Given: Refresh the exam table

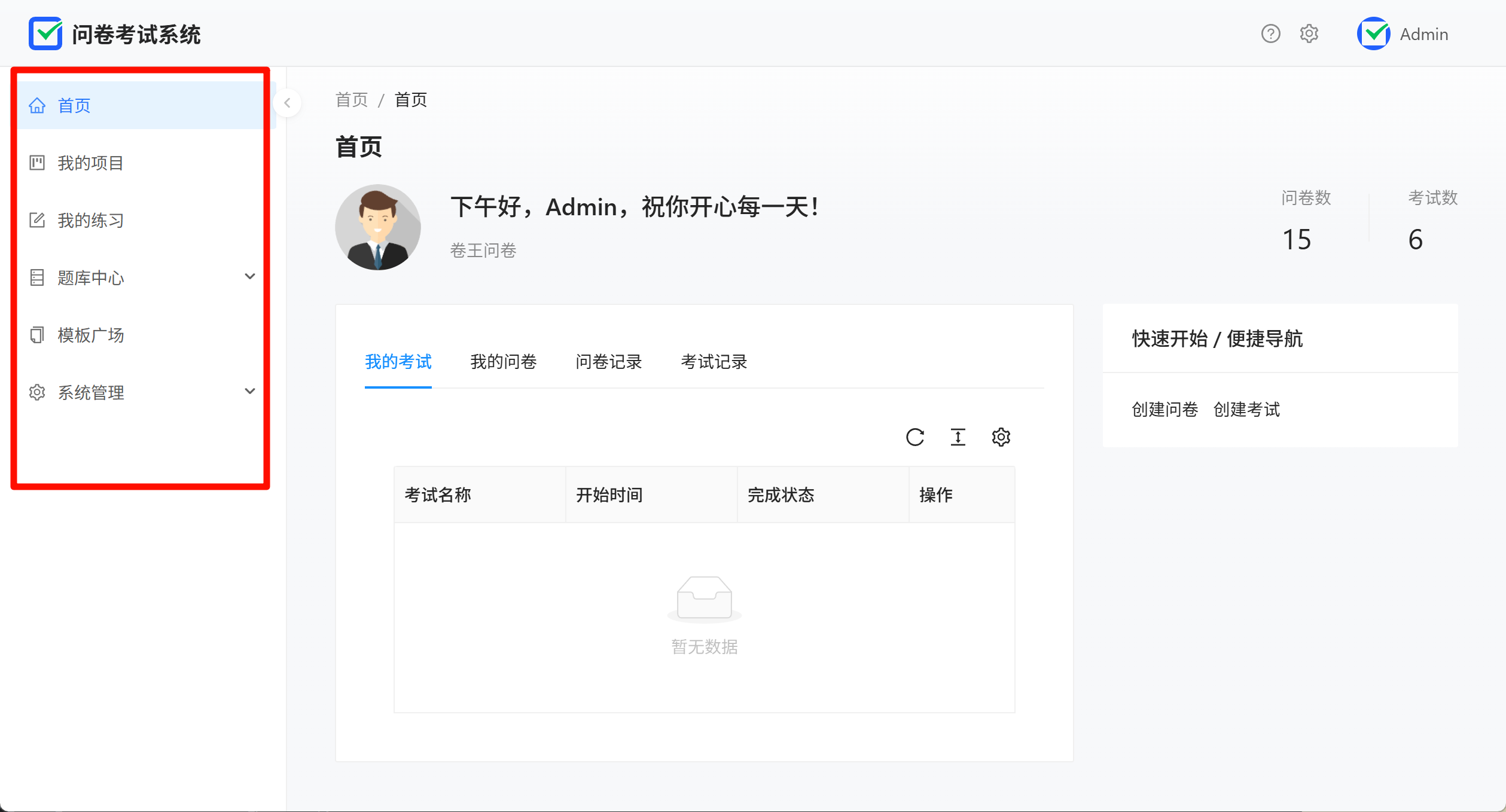Looking at the screenshot, I should tap(915, 437).
